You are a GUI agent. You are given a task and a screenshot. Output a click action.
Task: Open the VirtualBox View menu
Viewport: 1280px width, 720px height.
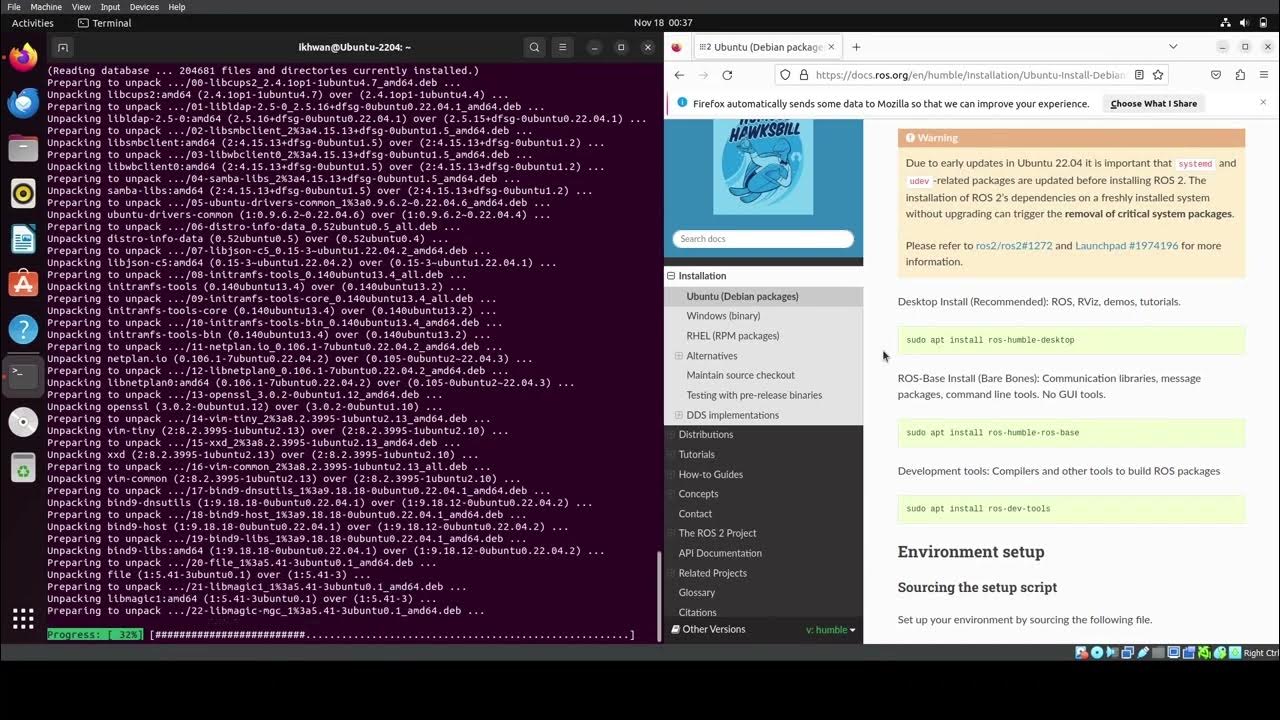pos(81,7)
